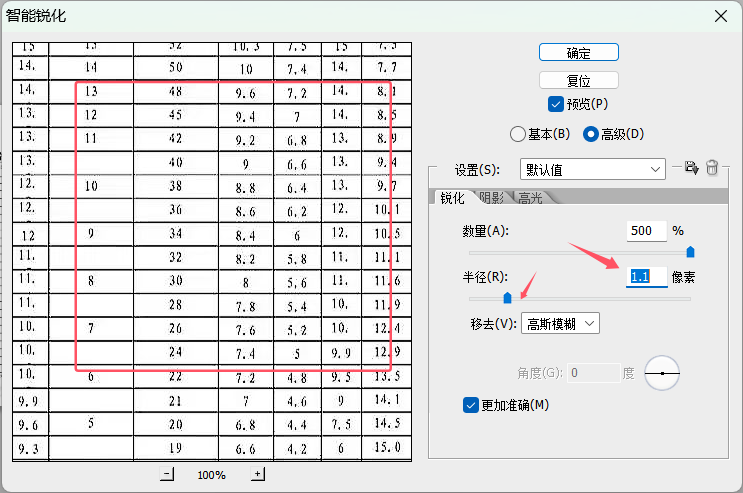The image size is (743, 493).
Task: Click the angle dial control
Action: (662, 373)
